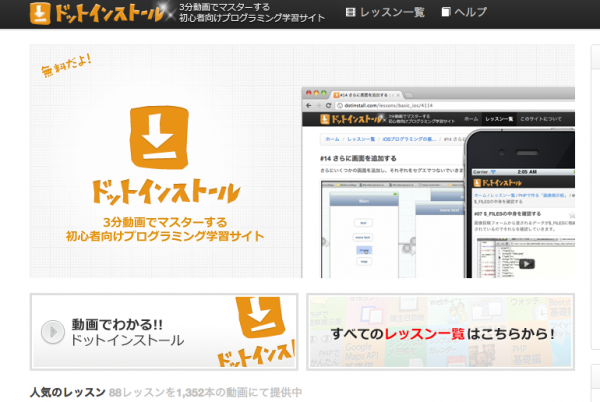Click the このサイトについて item in mockup

pos(541,119)
